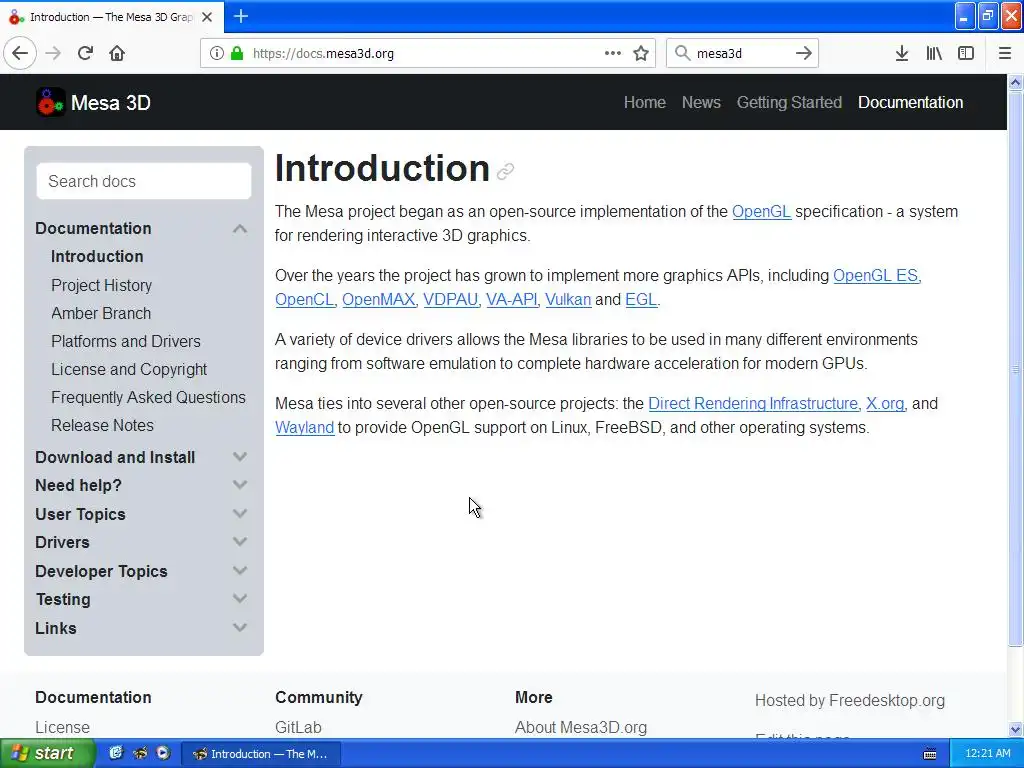This screenshot has width=1024, height=768.
Task: Select the Introduction taskbar window button
Action: (260, 754)
